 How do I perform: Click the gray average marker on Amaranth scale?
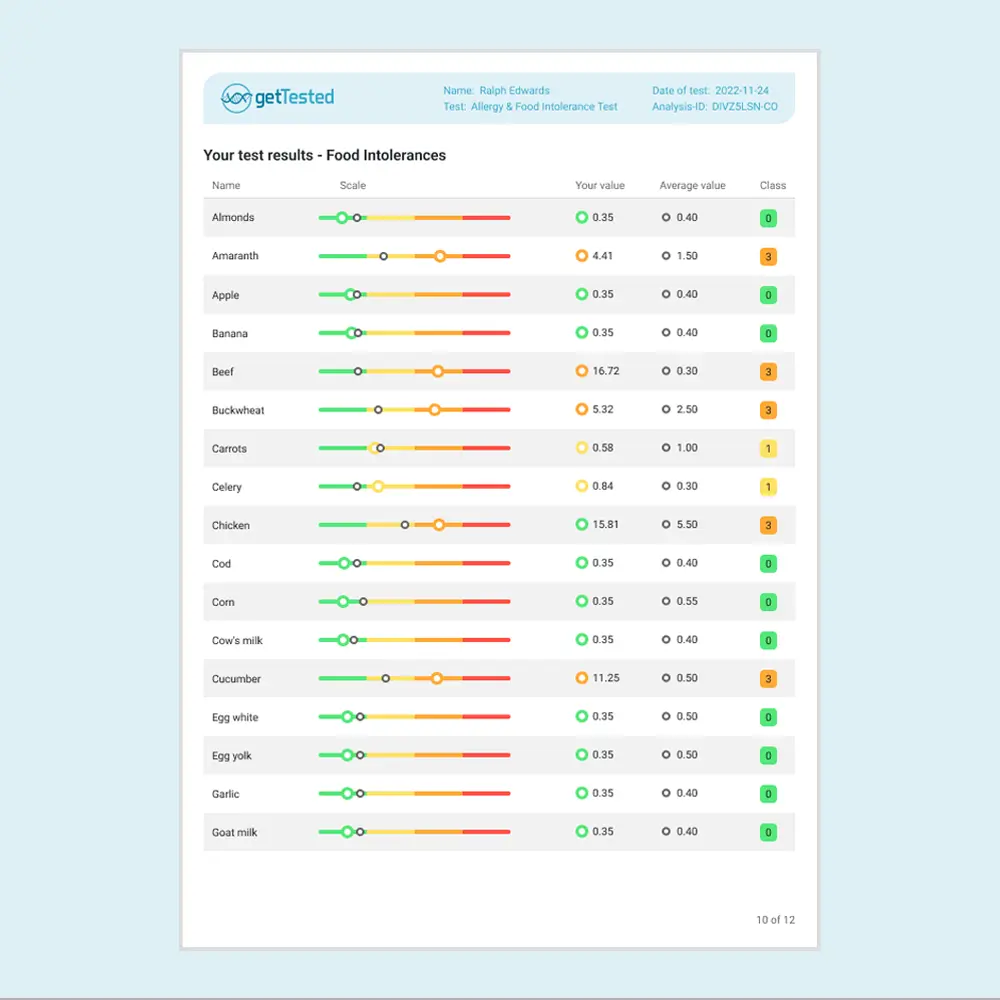[x=383, y=256]
